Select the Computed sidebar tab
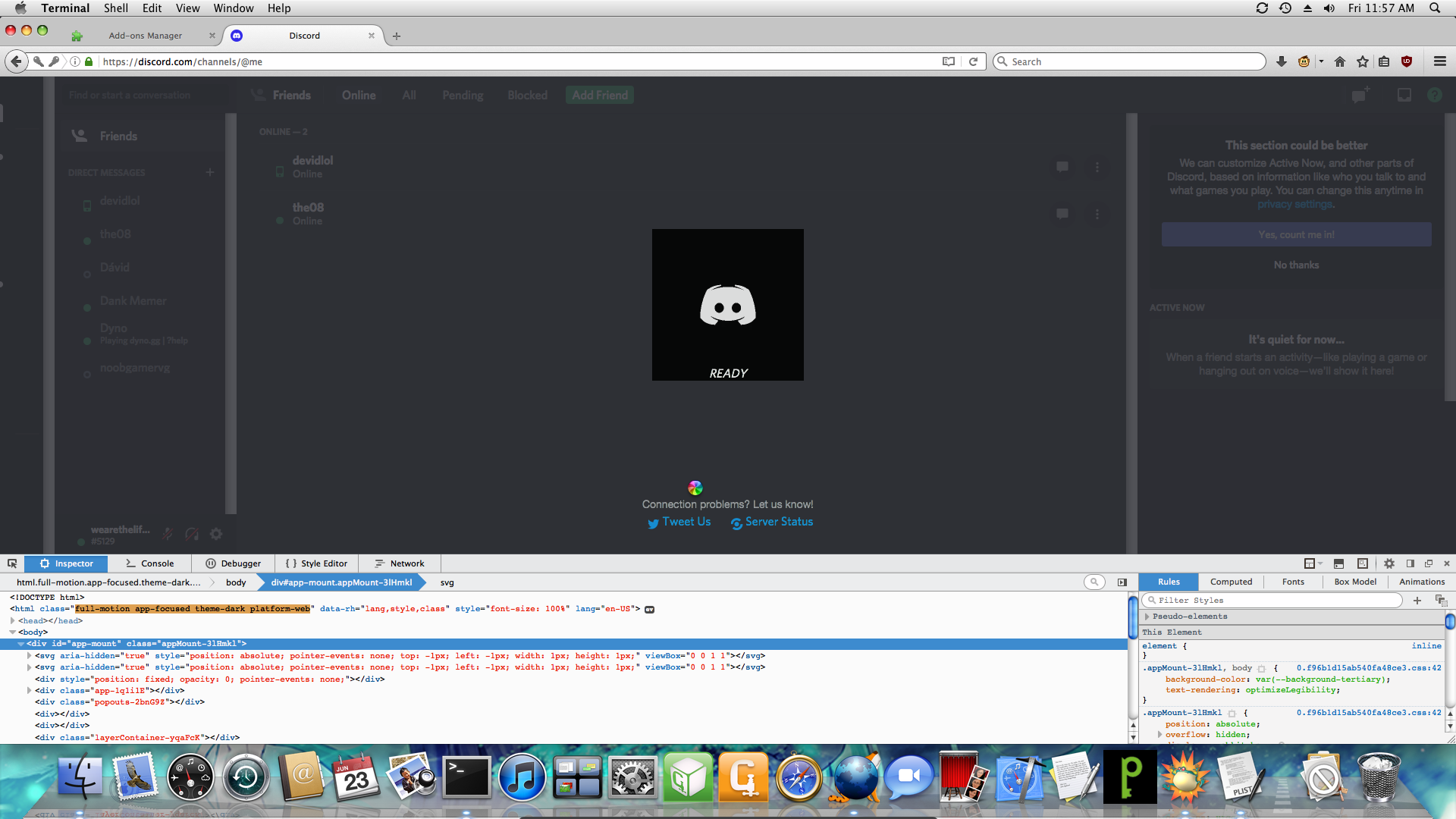 [x=1231, y=582]
